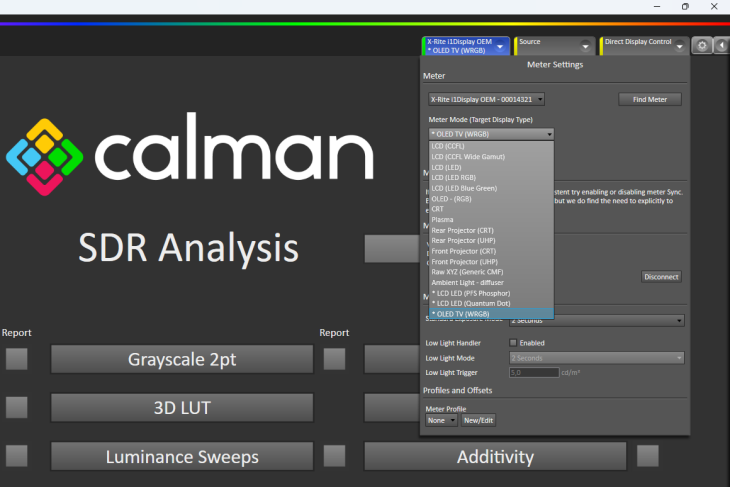Pick OLED - (RGB) from the list

[491, 199]
